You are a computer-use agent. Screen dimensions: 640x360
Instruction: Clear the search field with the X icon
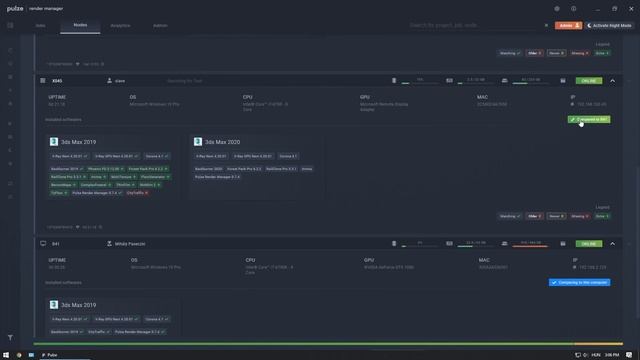click(x=546, y=25)
